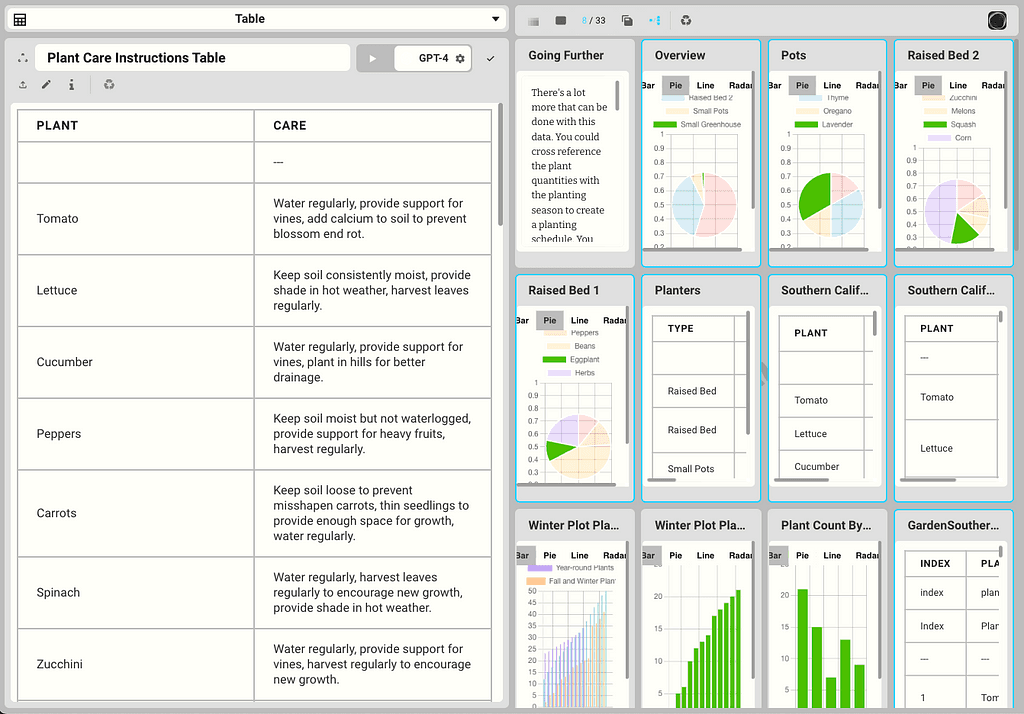
Task: Click the INDEX header in GardenSouther... card
Action: pyautogui.click(x=935, y=564)
